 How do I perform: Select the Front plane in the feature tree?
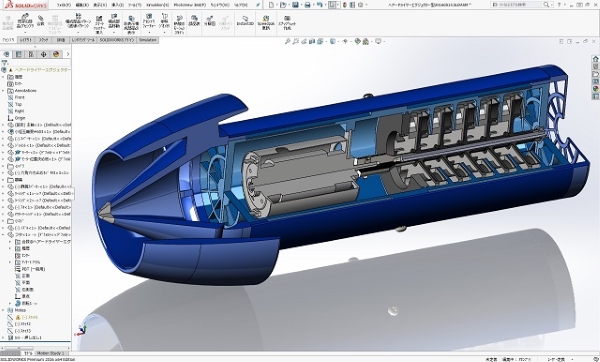pos(20,98)
